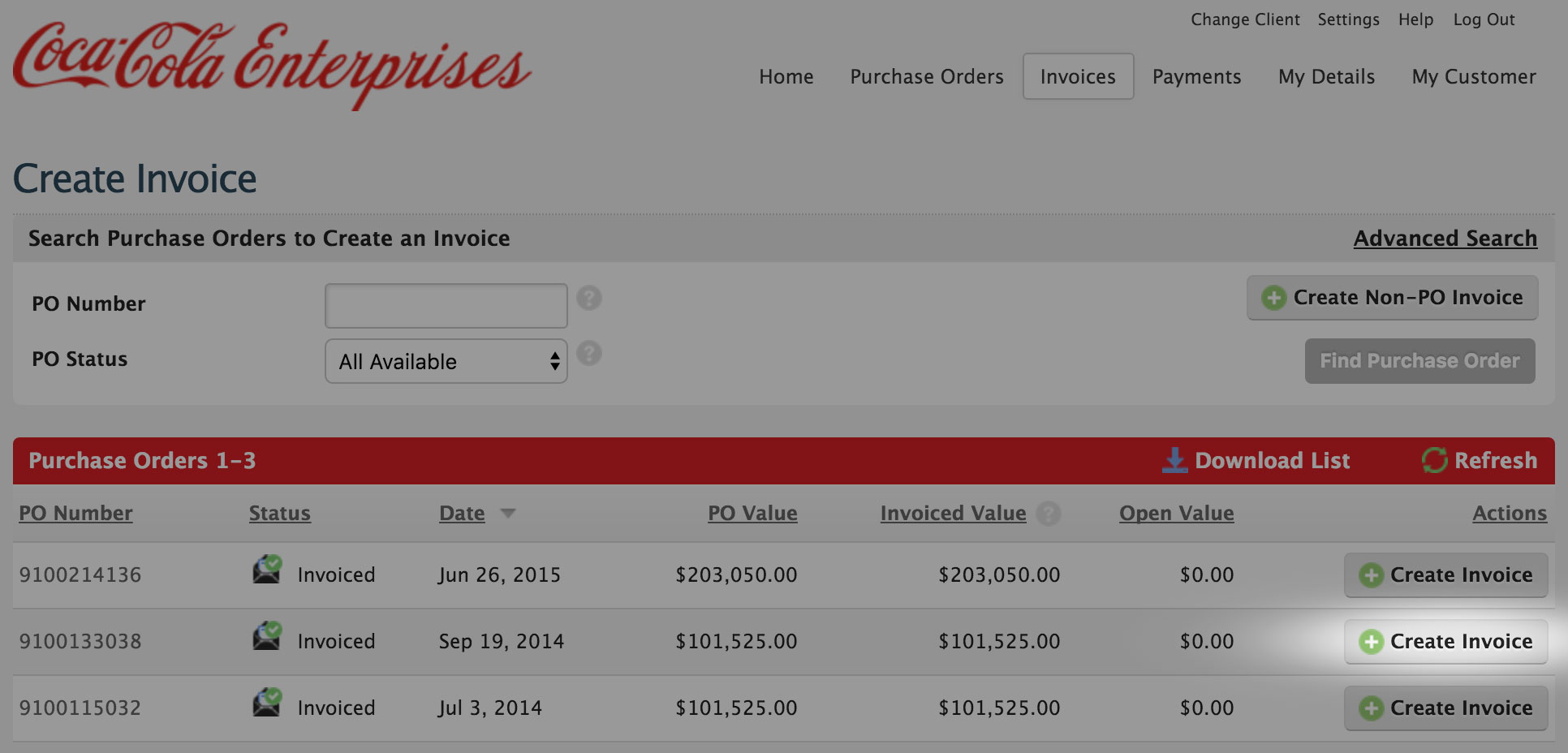1568x753 pixels.
Task: Open the My Details tab
Action: point(1326,76)
